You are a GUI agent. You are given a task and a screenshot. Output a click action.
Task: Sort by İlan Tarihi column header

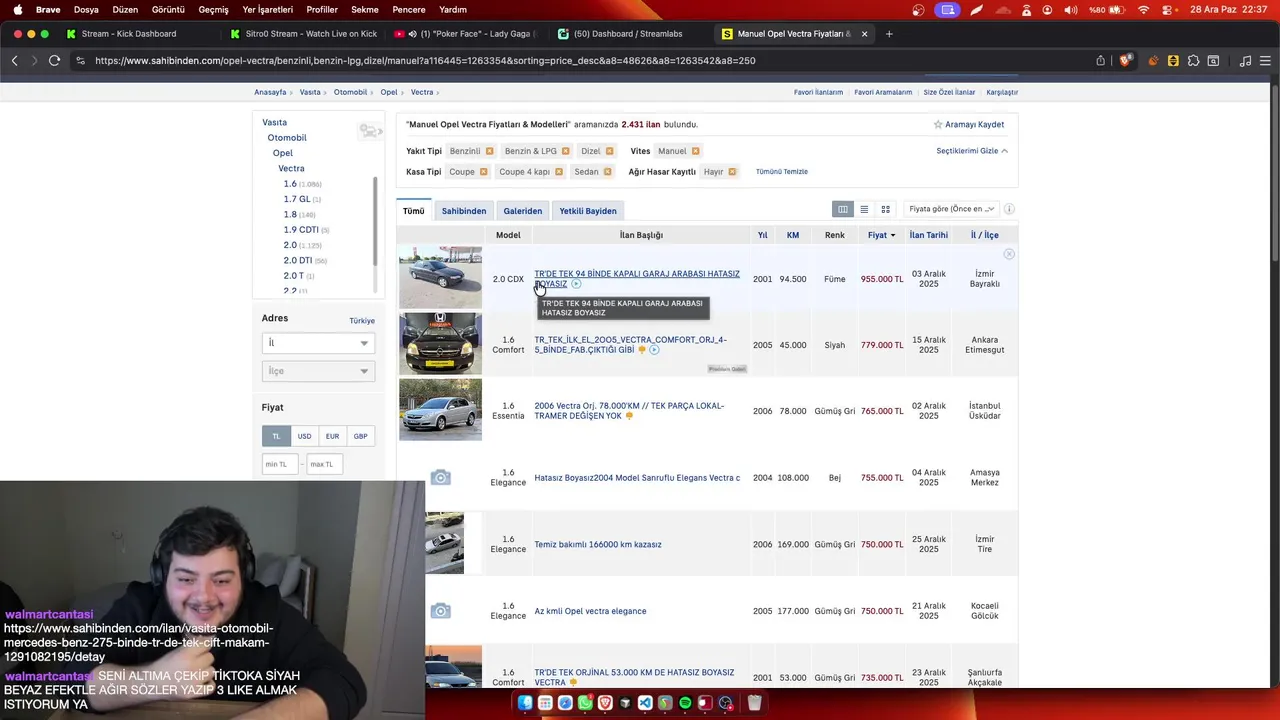(x=929, y=235)
